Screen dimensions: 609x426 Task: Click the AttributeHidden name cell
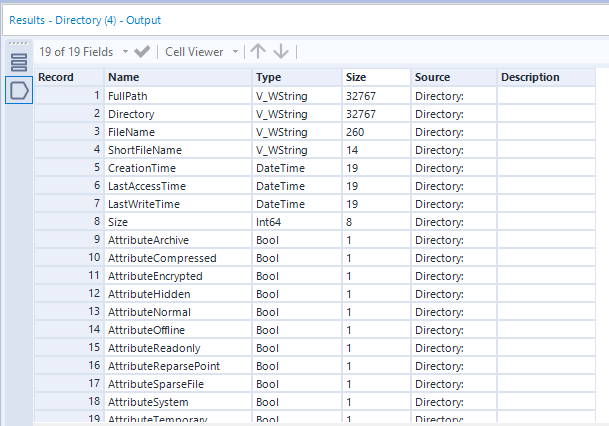(149, 294)
